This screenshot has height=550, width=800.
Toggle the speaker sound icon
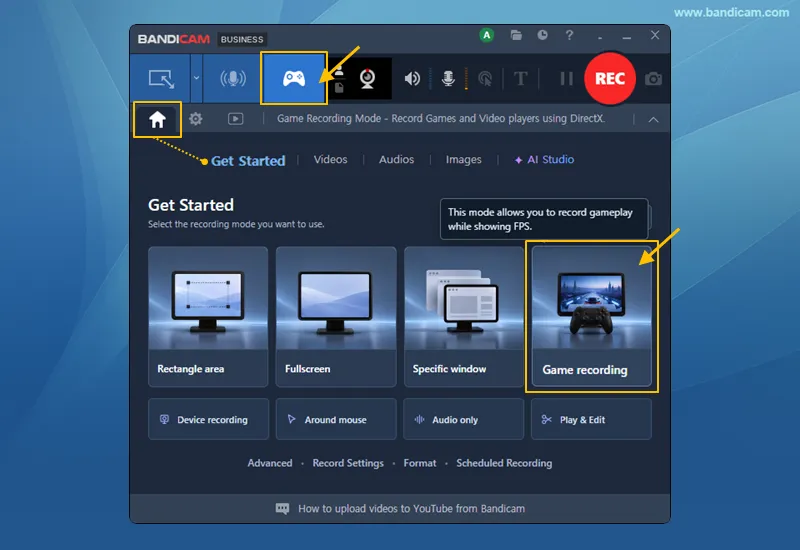coord(412,79)
